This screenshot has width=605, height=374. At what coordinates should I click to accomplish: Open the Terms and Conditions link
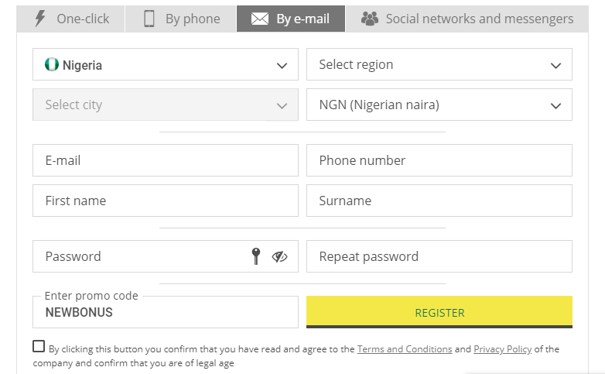pyautogui.click(x=404, y=349)
